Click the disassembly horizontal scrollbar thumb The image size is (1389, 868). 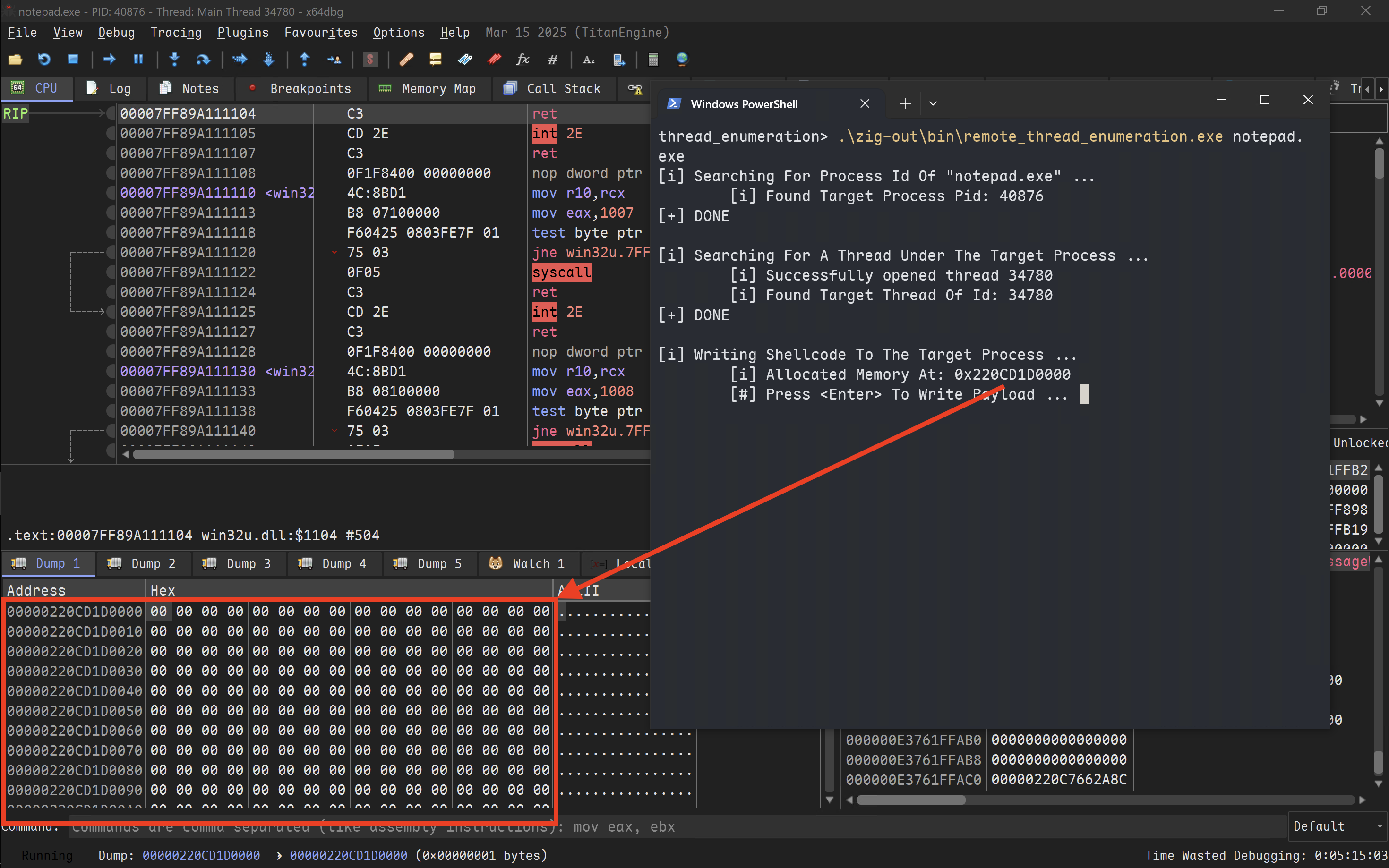coord(293,455)
